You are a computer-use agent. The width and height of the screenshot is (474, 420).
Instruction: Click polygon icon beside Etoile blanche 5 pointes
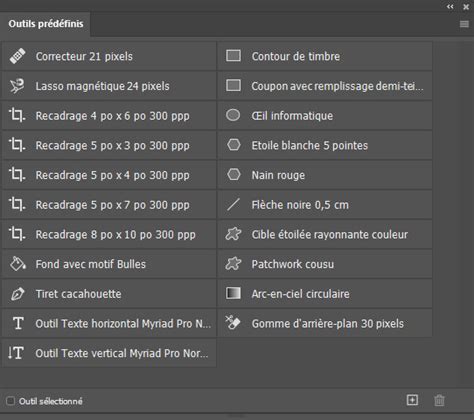coord(234,145)
